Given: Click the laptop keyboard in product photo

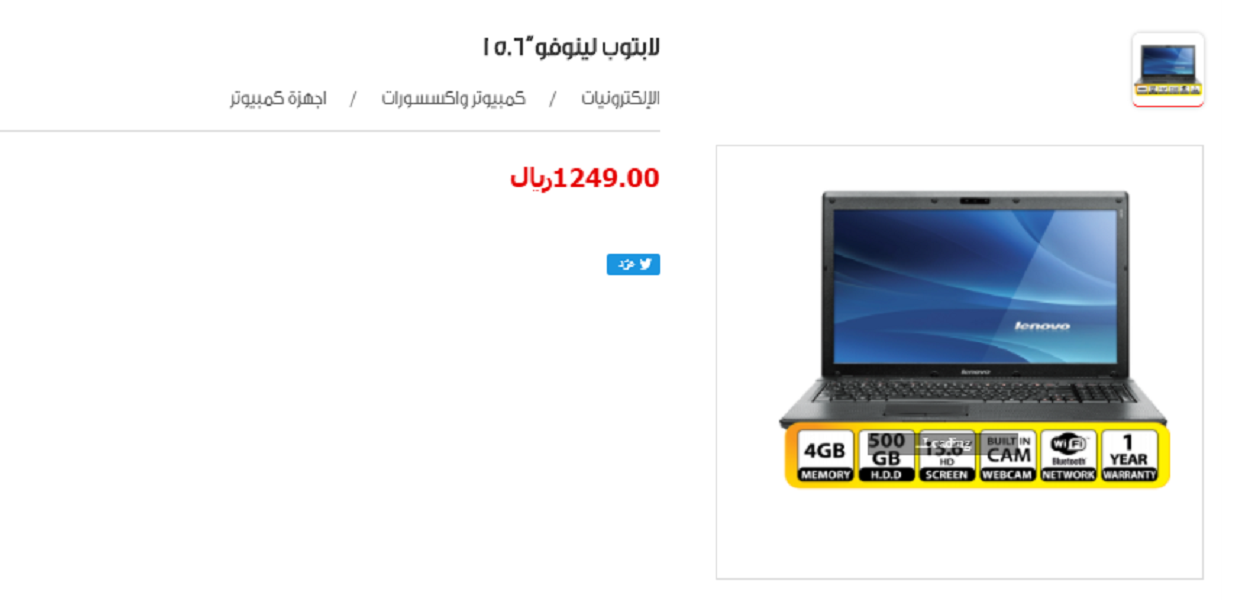Looking at the screenshot, I should (973, 391).
